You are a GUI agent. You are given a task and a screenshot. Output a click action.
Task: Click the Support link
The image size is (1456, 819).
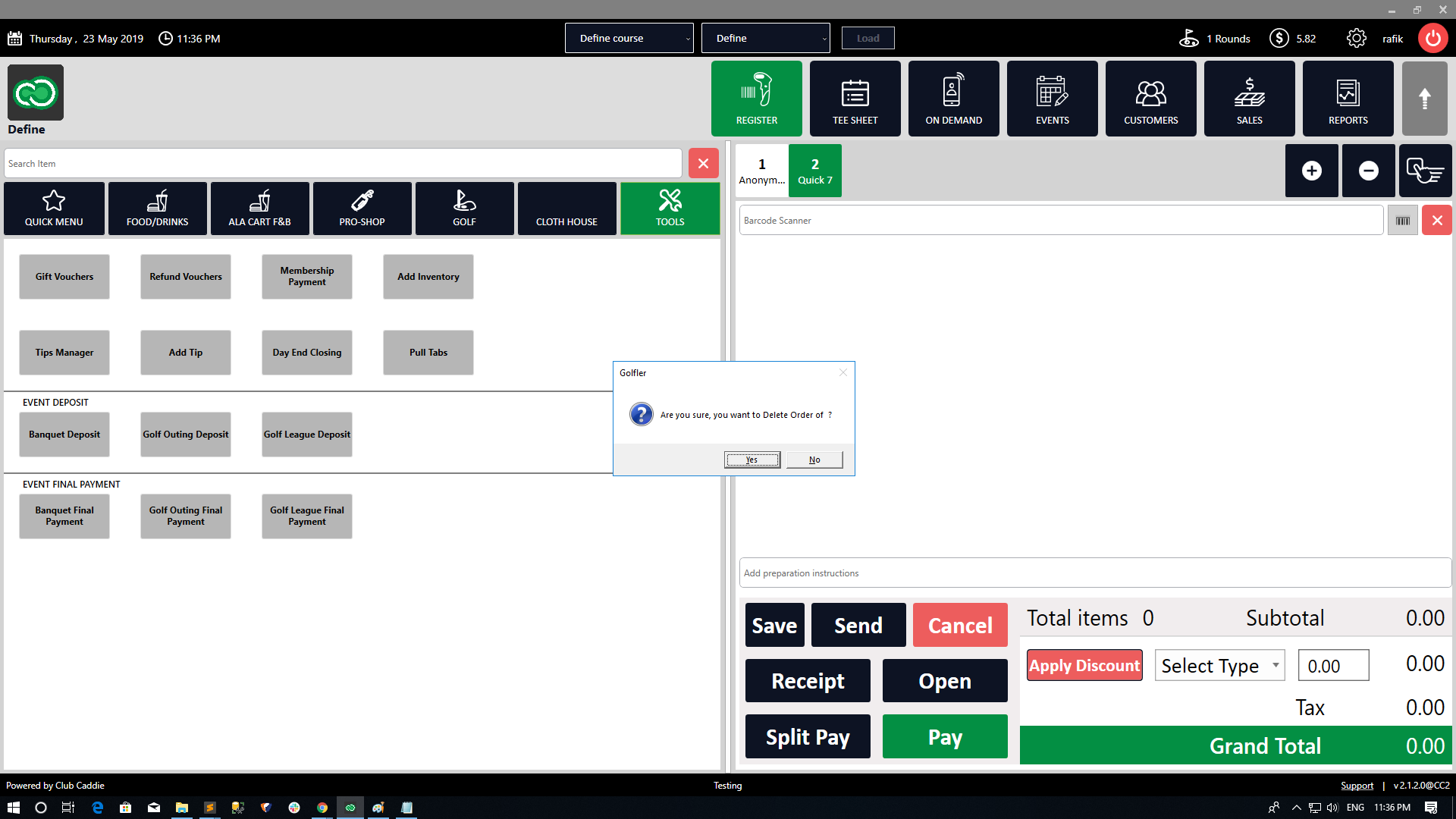coord(1357,786)
